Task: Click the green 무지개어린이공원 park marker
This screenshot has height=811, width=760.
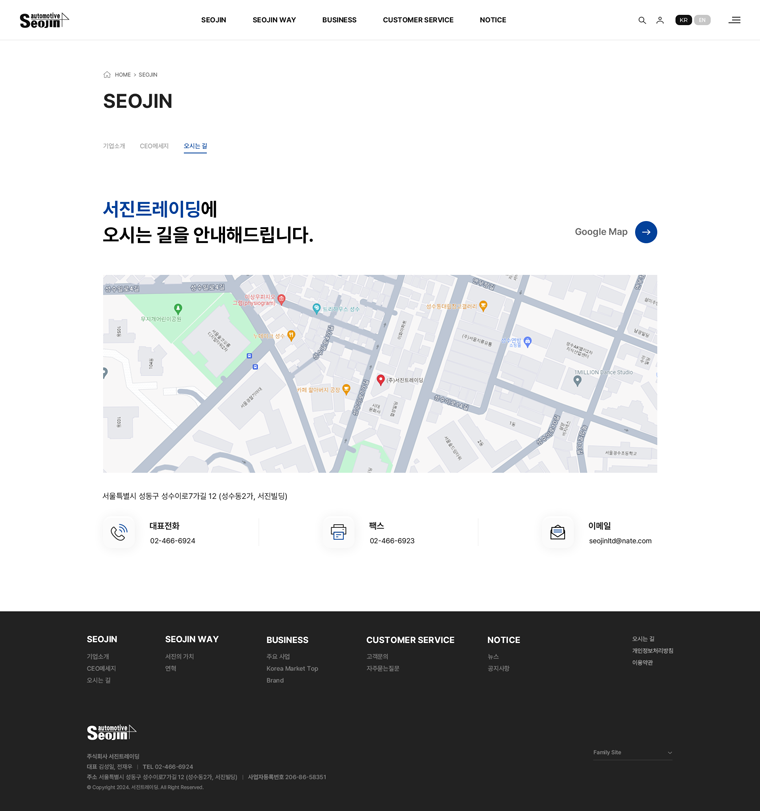Action: (x=178, y=309)
